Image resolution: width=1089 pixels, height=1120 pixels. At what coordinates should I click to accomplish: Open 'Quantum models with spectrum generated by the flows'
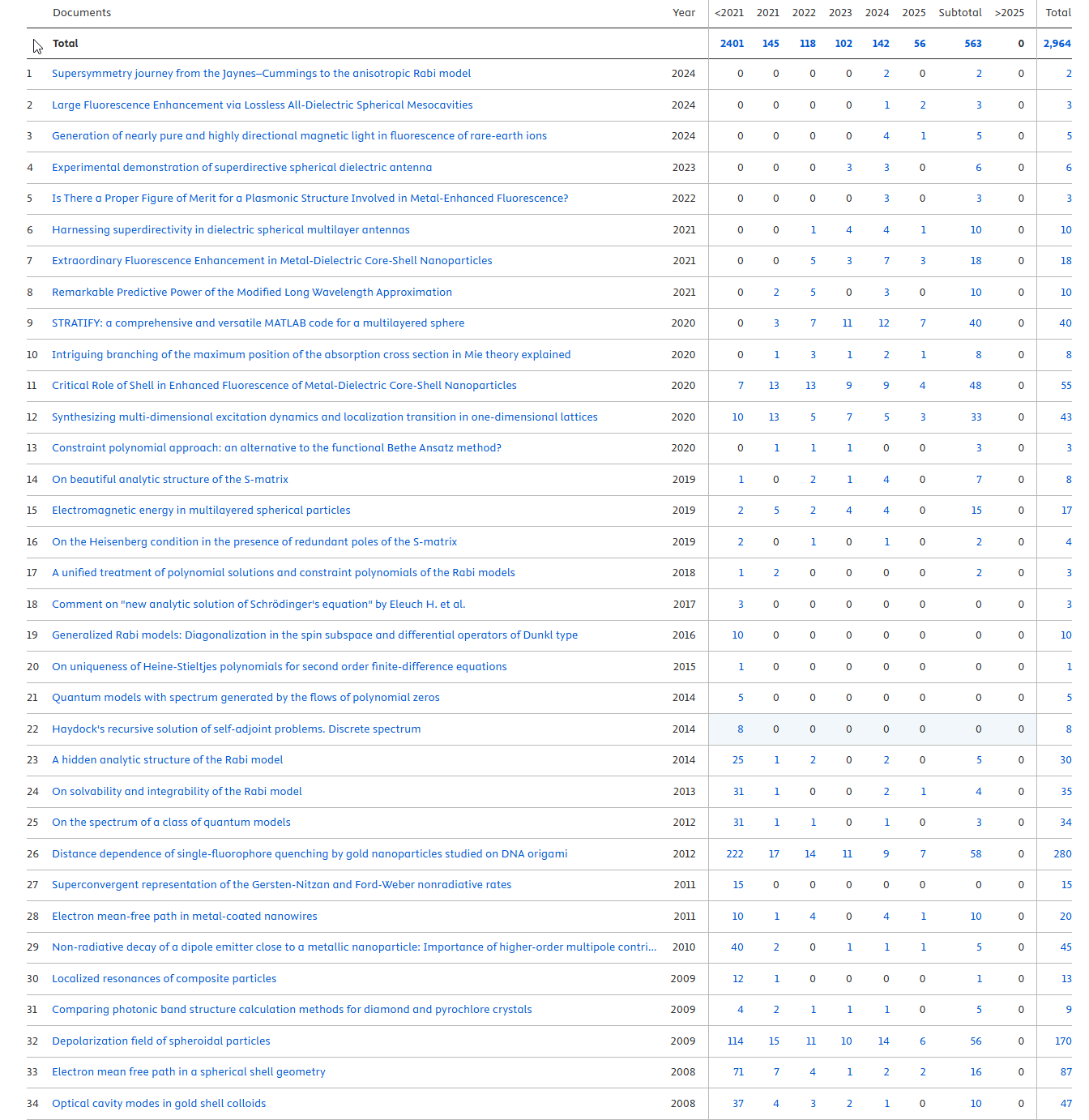click(x=246, y=698)
